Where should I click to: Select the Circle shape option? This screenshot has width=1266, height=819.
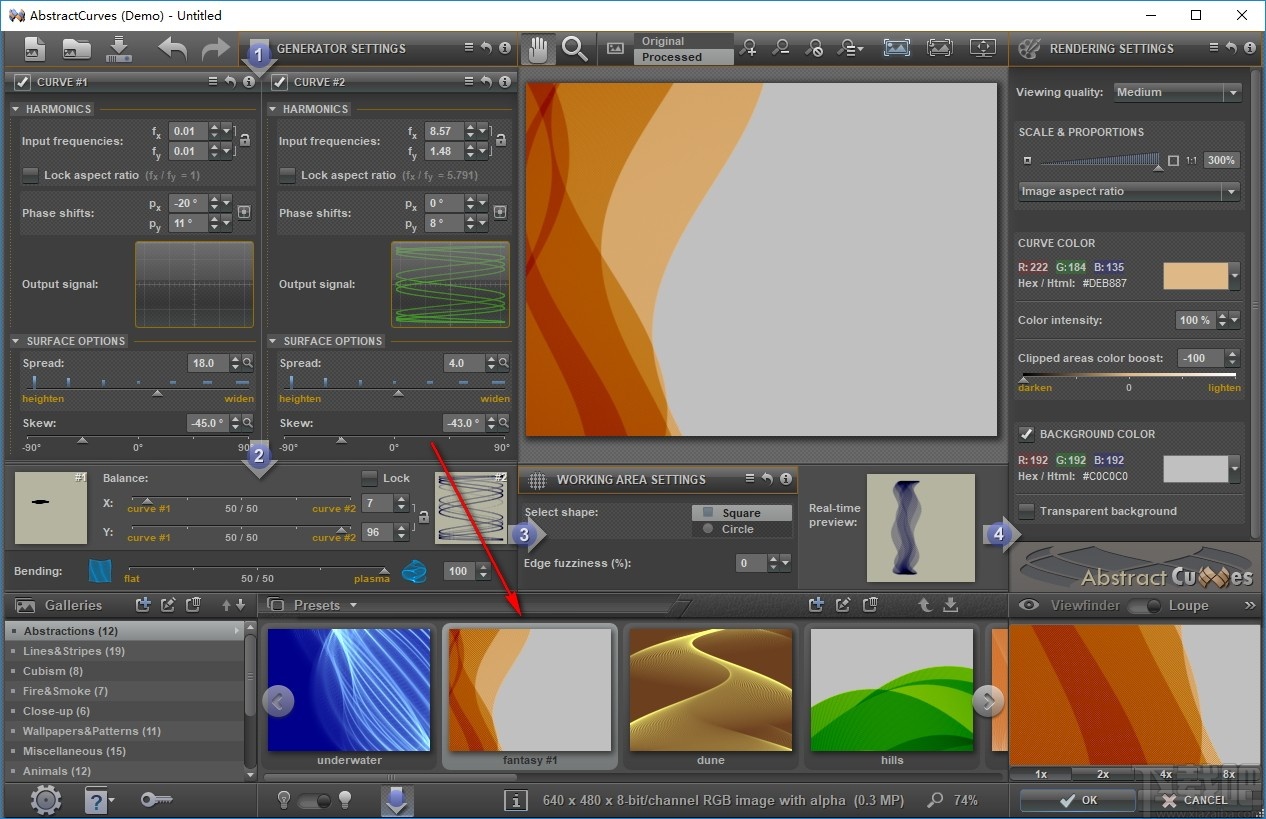tap(738, 529)
